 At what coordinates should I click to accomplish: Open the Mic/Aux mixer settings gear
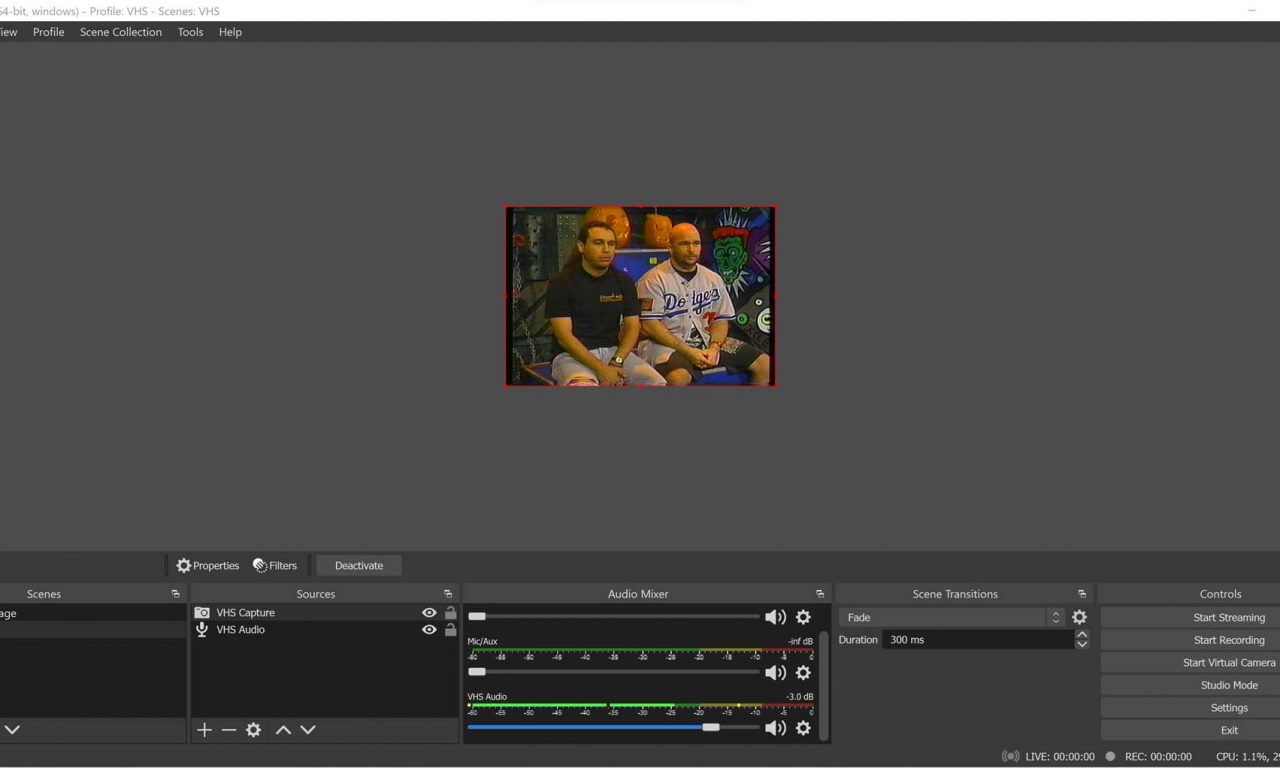(x=802, y=673)
